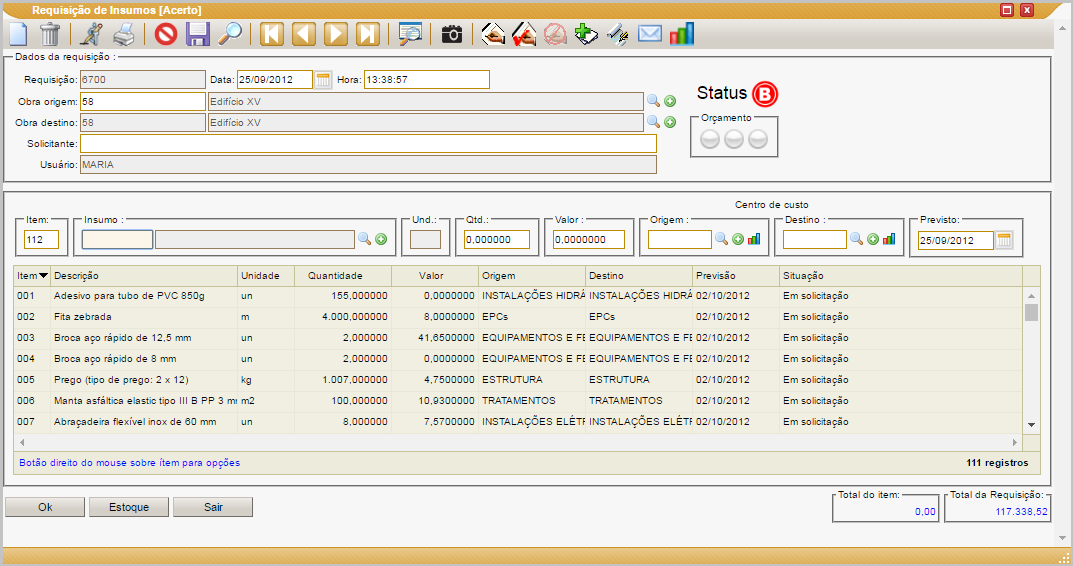The width and height of the screenshot is (1073, 566).
Task: Open the preview screen-with-magnifier icon
Action: pos(410,34)
